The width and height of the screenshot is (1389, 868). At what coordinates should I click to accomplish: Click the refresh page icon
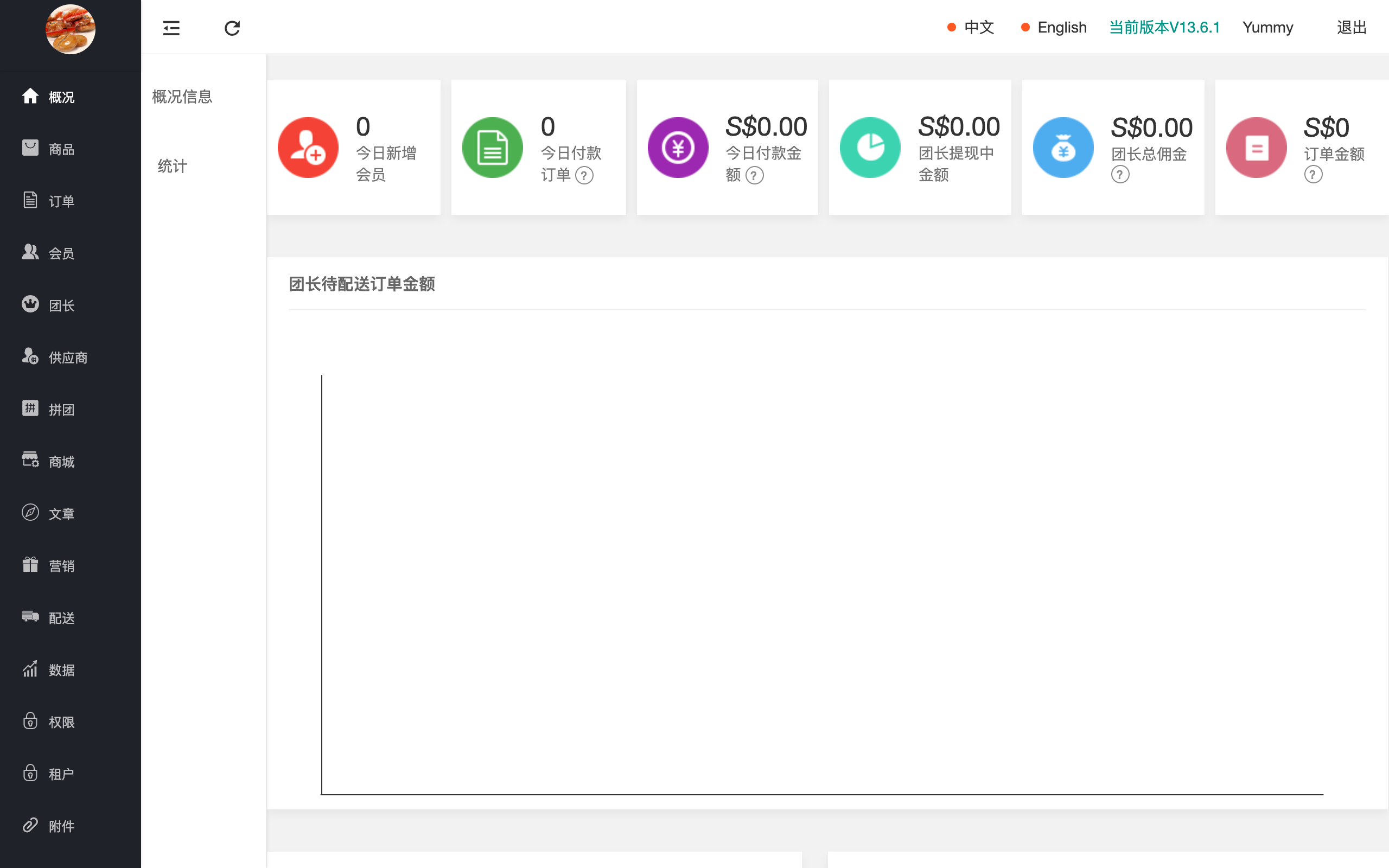[x=232, y=28]
